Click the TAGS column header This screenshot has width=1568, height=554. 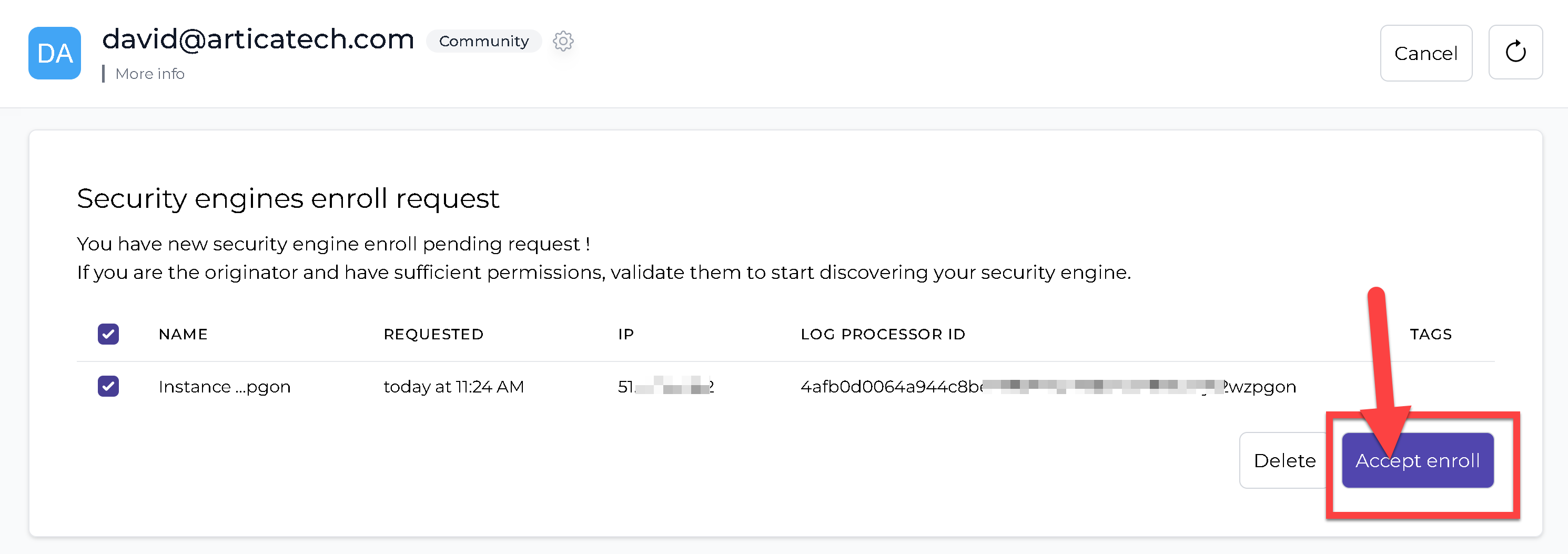(x=1430, y=334)
